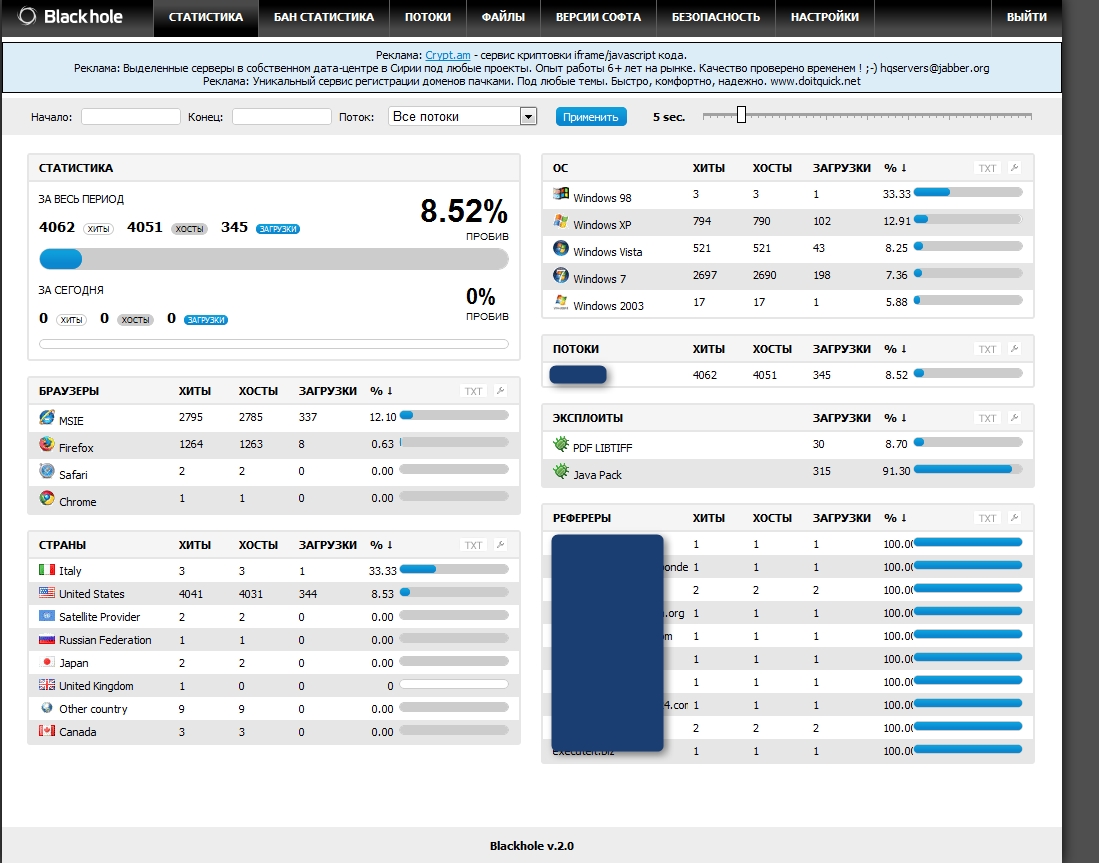Viewport: 1099px width, 863px height.
Task: Switch to the НАСТРОЙКИ tab
Action: click(x=825, y=17)
